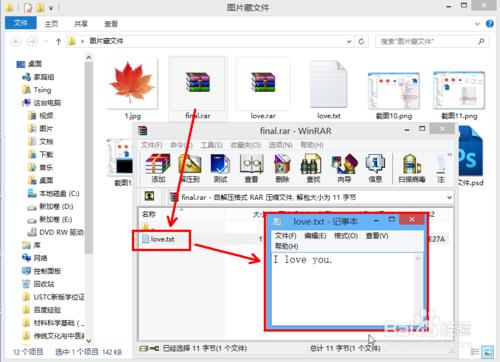Open the WinRAR archive path dropdown
Image resolution: width=500 pixels, height=362 pixels.
449,197
